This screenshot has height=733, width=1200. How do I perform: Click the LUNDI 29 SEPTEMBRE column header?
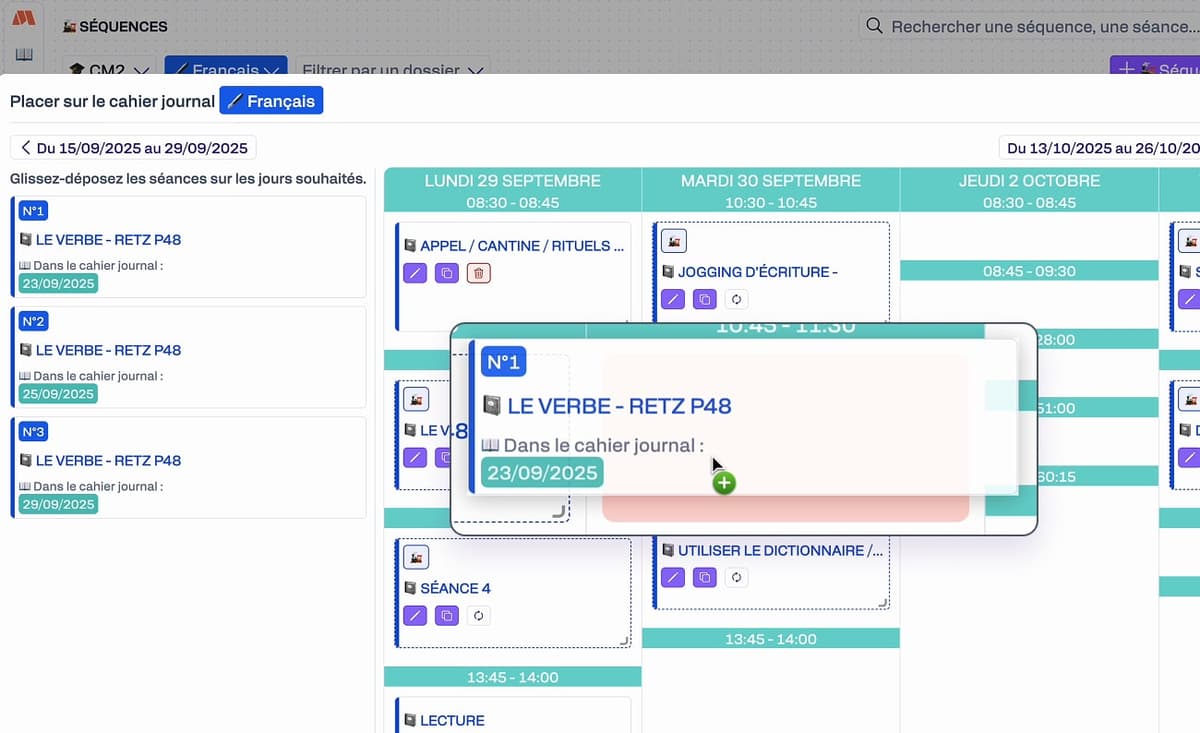tap(512, 181)
